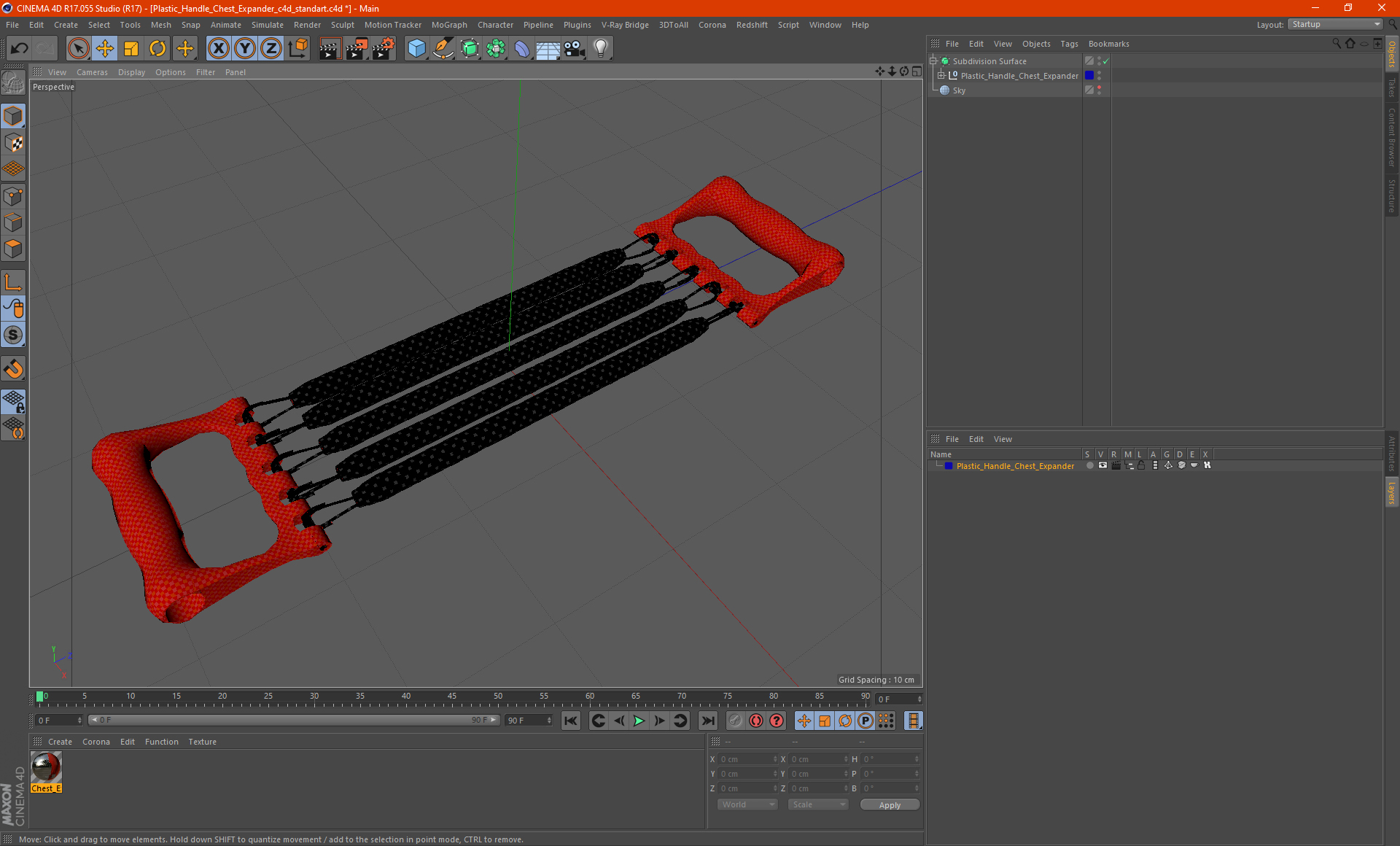1400x846 pixels.
Task: Activate the Scale tool
Action: coord(131,49)
